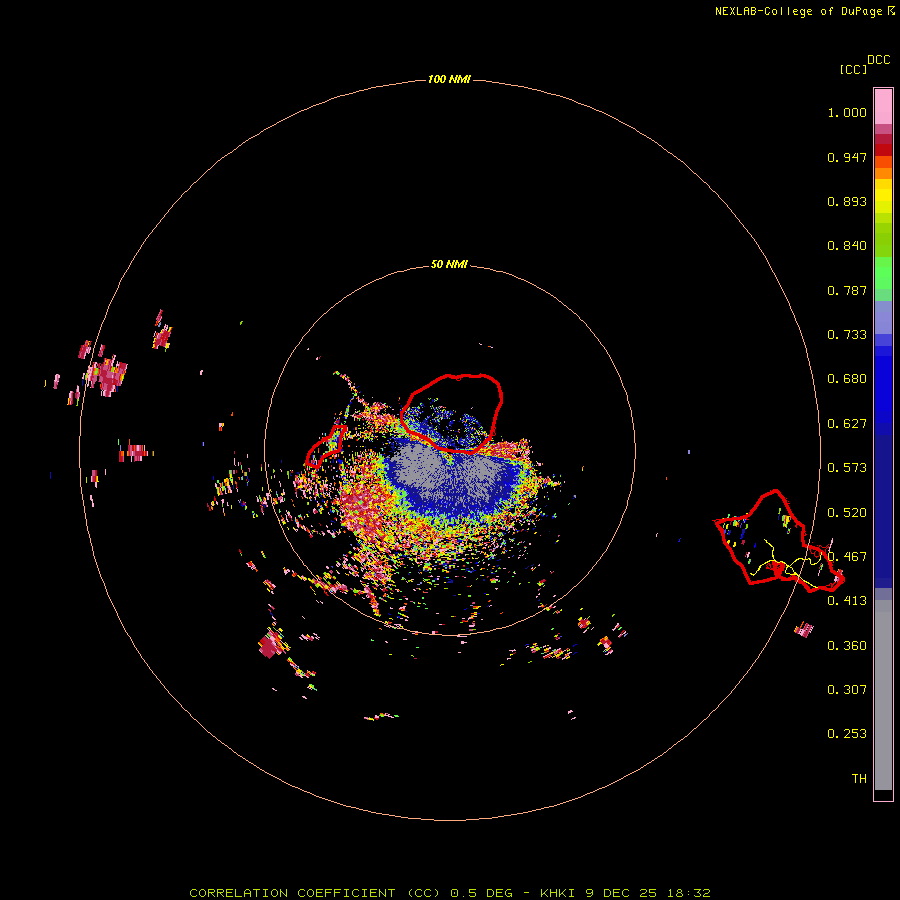
Task: Select the 0.573 legend value
Action: [847, 468]
